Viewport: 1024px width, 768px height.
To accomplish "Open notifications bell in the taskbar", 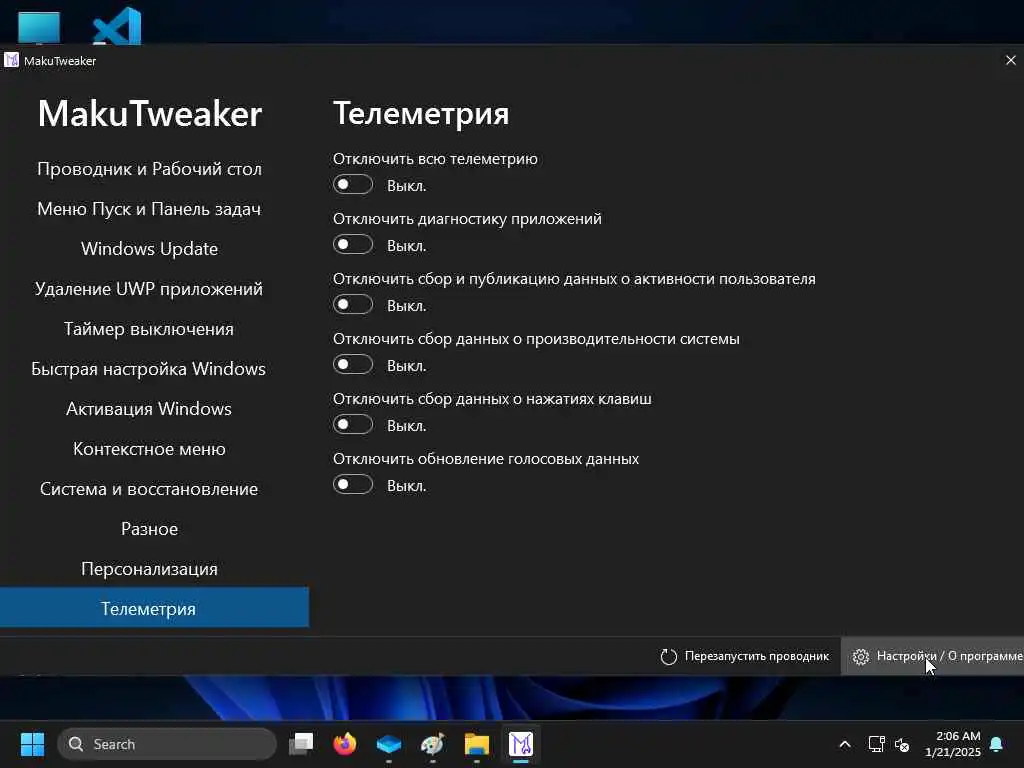I will pos(997,744).
